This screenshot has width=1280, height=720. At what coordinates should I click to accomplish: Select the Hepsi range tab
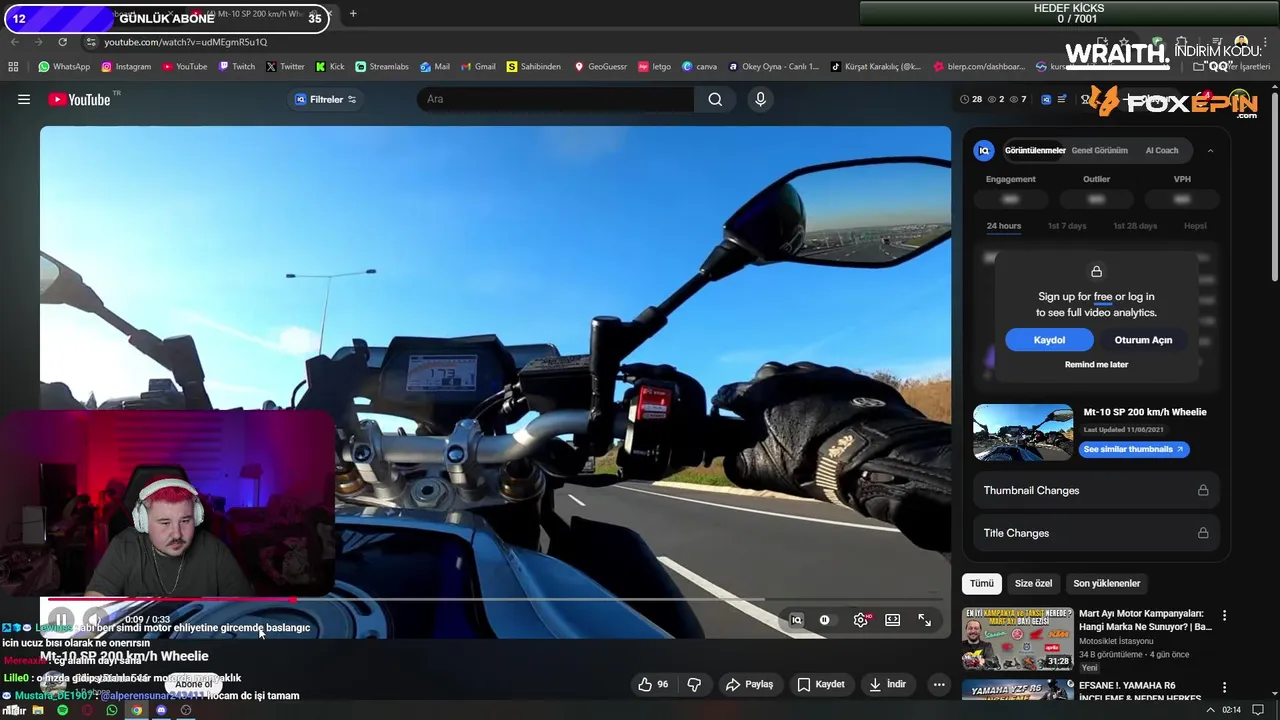pos(1195,226)
